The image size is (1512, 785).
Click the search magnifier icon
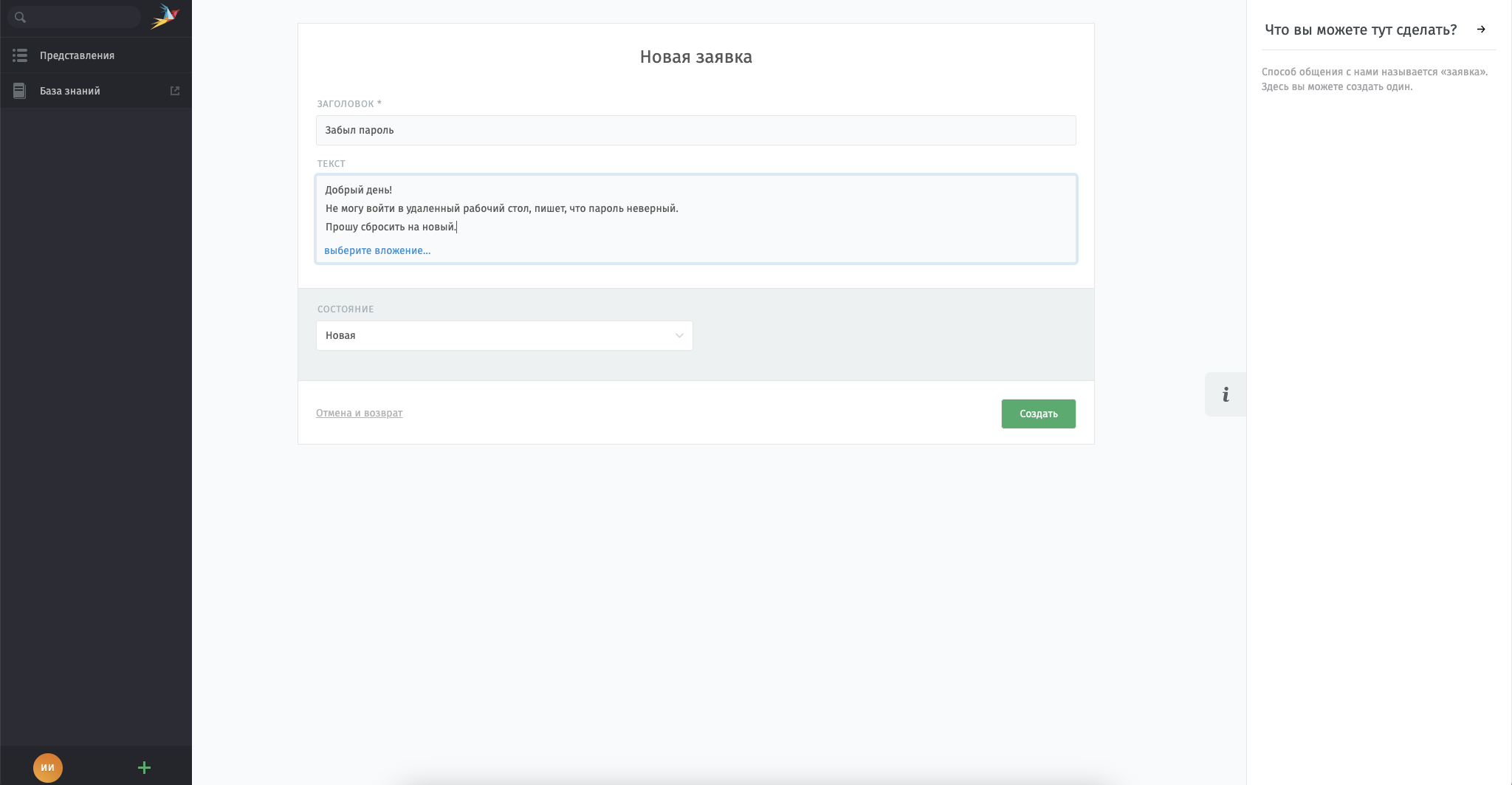pyautogui.click(x=20, y=17)
